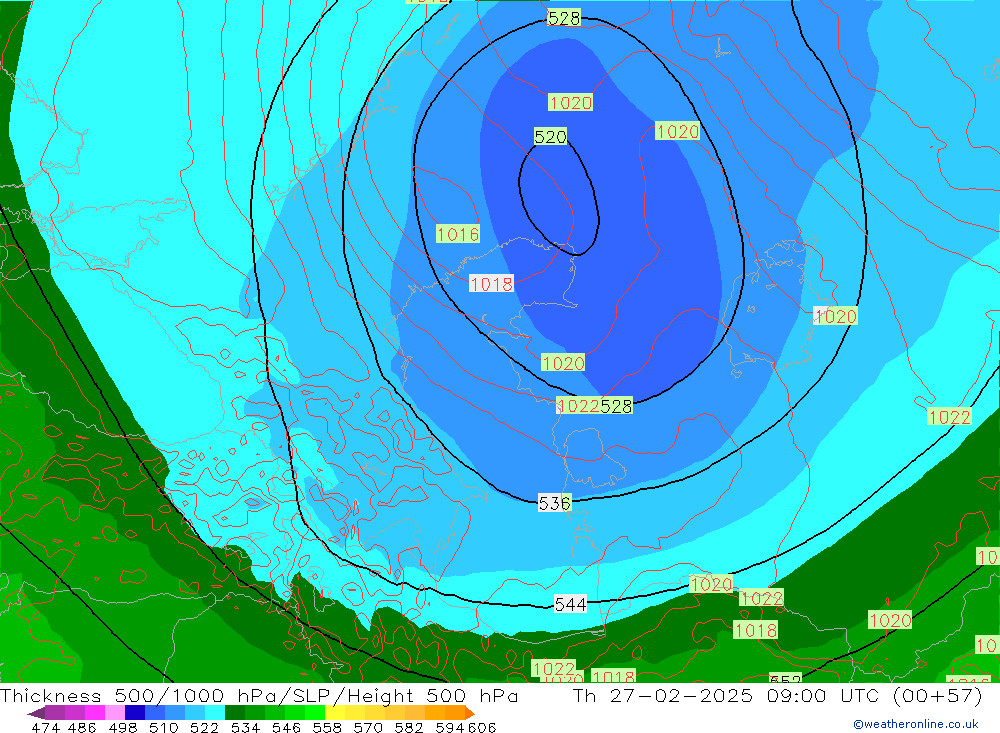This screenshot has width=1000, height=733.
Task: Click the 498 value on the colour scale
Action: point(122,727)
